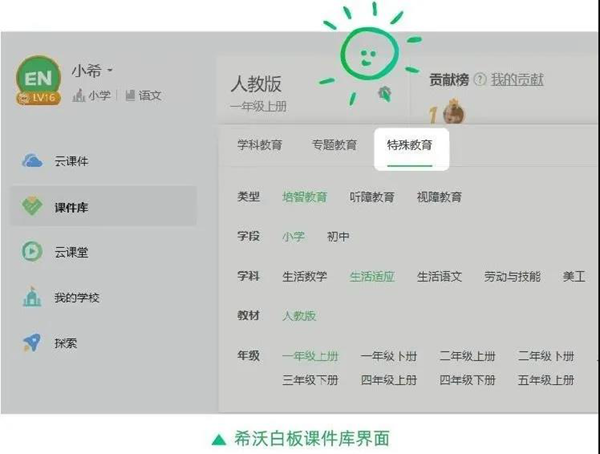Select 生活语文 subject filter
This screenshot has height=454, width=600.
coord(439,277)
